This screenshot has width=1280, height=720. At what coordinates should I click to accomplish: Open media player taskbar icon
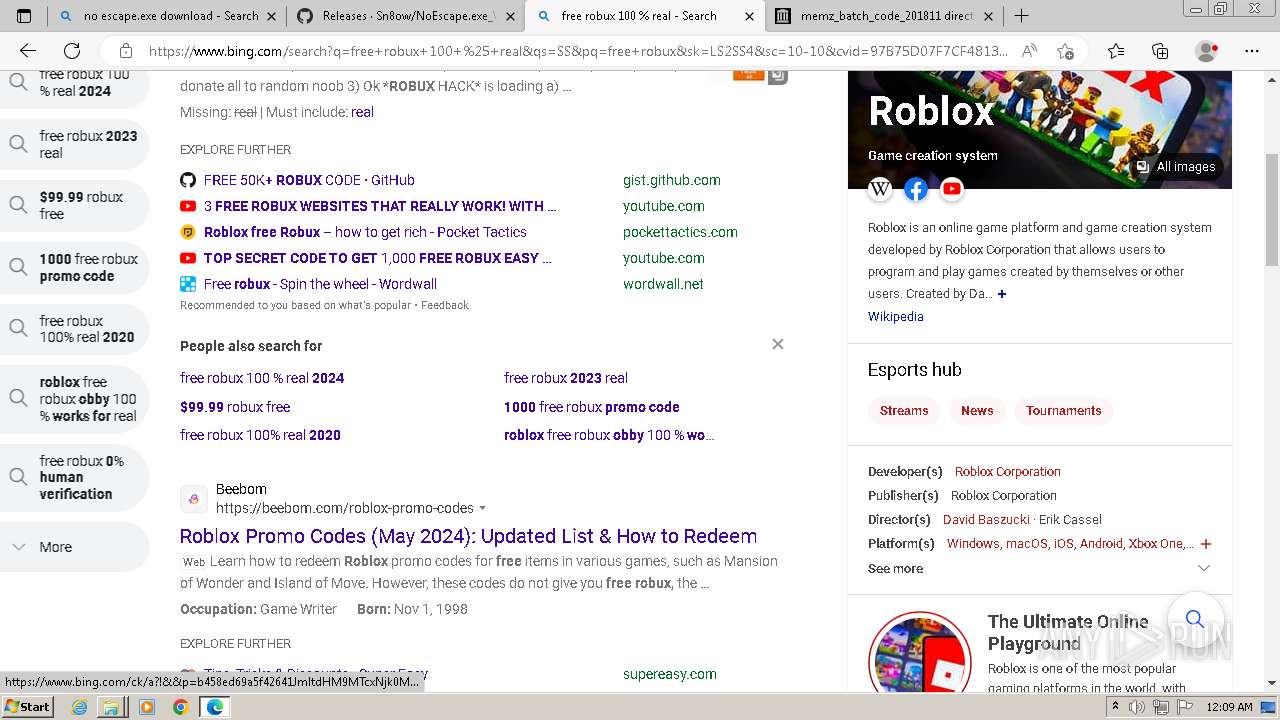click(x=147, y=707)
